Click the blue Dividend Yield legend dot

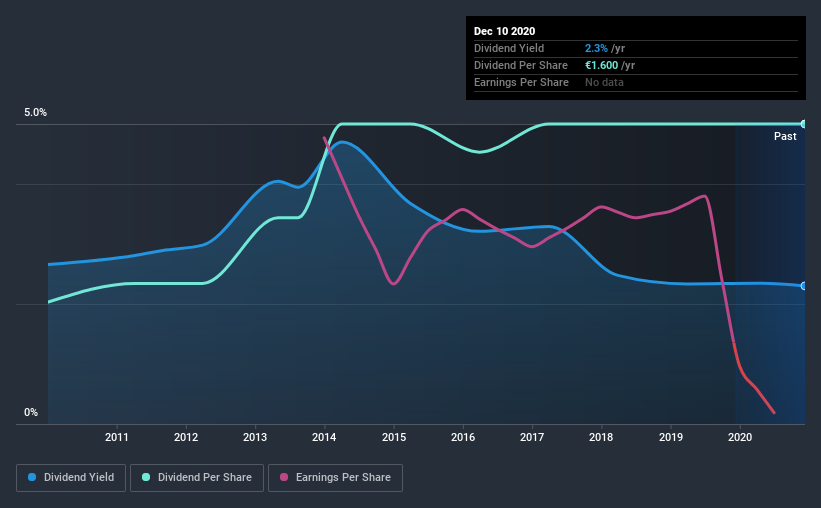pos(32,477)
